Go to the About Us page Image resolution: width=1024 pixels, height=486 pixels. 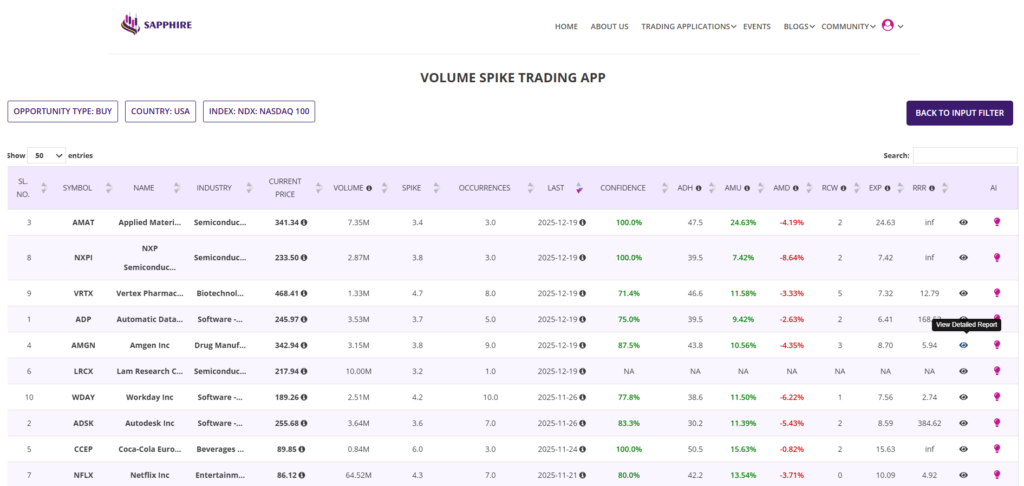[x=609, y=27]
